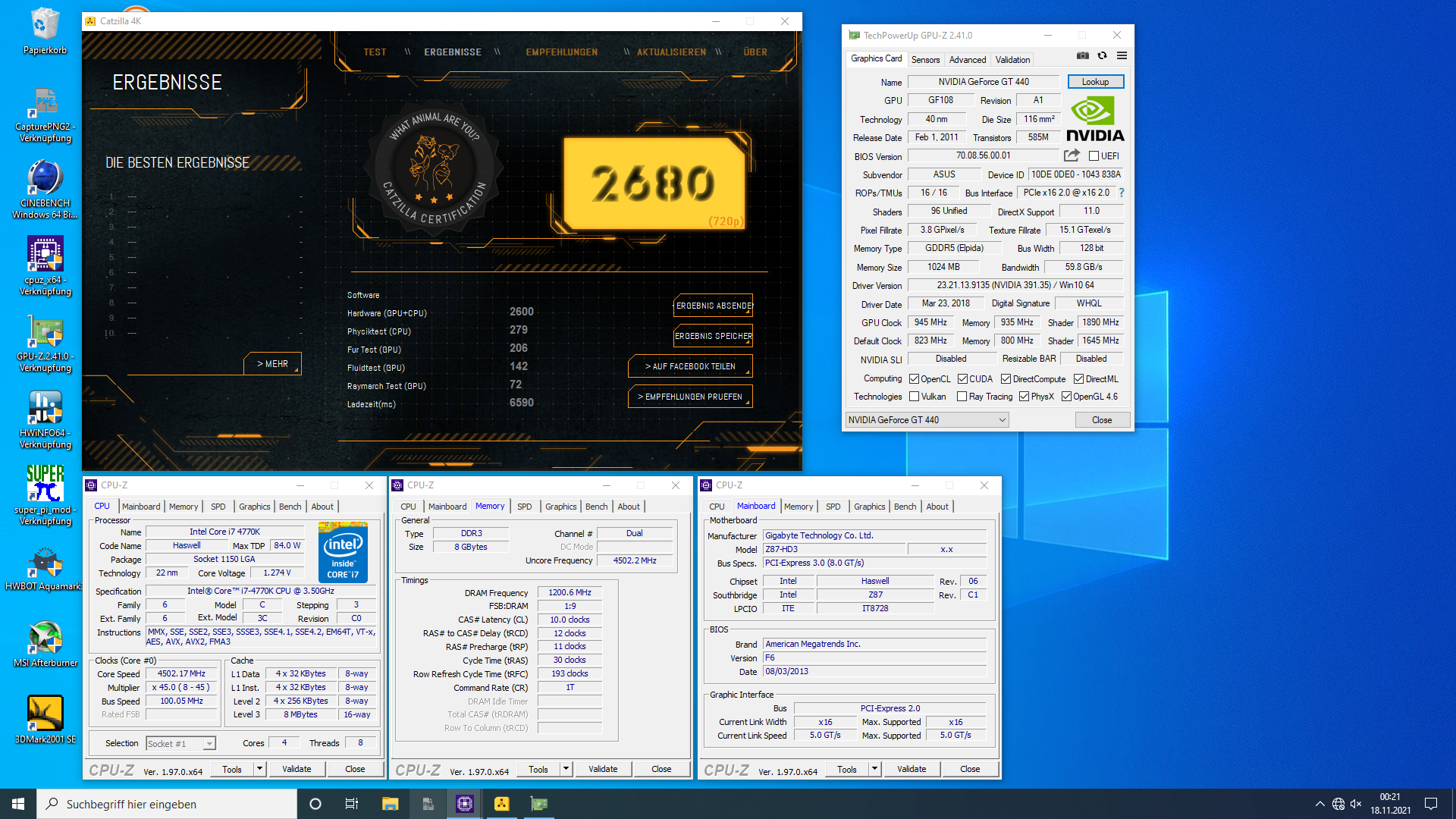
Task: Click ERGEBNIS SPEICHERN button
Action: (x=714, y=336)
